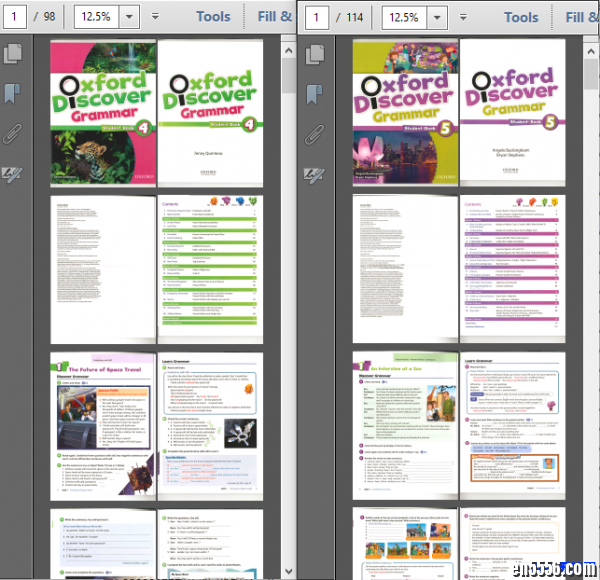This screenshot has height=580, width=600.
Task: Select Grammar 5 Learn Grammar page
Action: click(x=513, y=426)
